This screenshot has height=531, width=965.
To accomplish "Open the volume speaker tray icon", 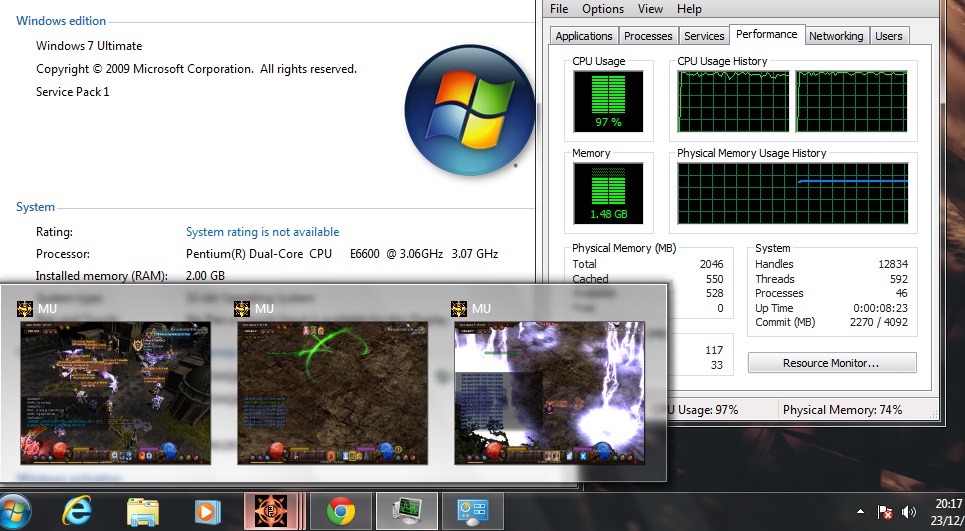I will (908, 512).
